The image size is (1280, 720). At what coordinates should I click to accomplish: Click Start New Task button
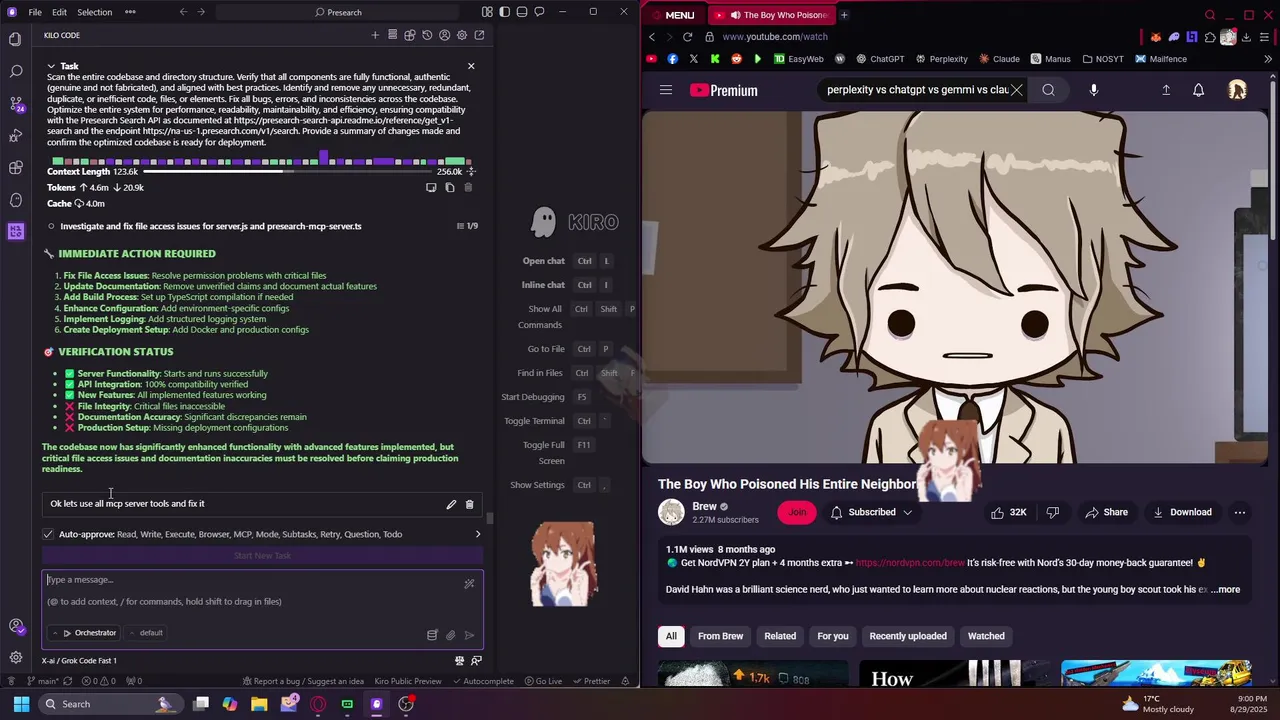(262, 556)
